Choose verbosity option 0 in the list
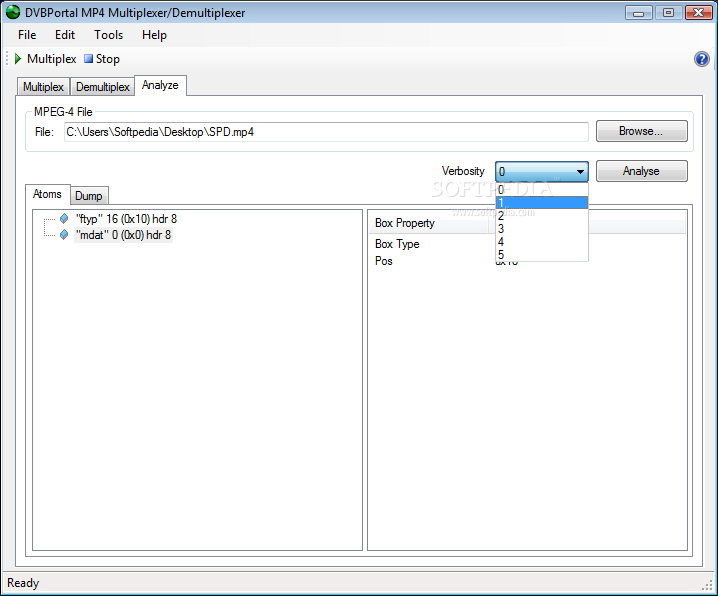This screenshot has height=596, width=718. click(x=542, y=190)
